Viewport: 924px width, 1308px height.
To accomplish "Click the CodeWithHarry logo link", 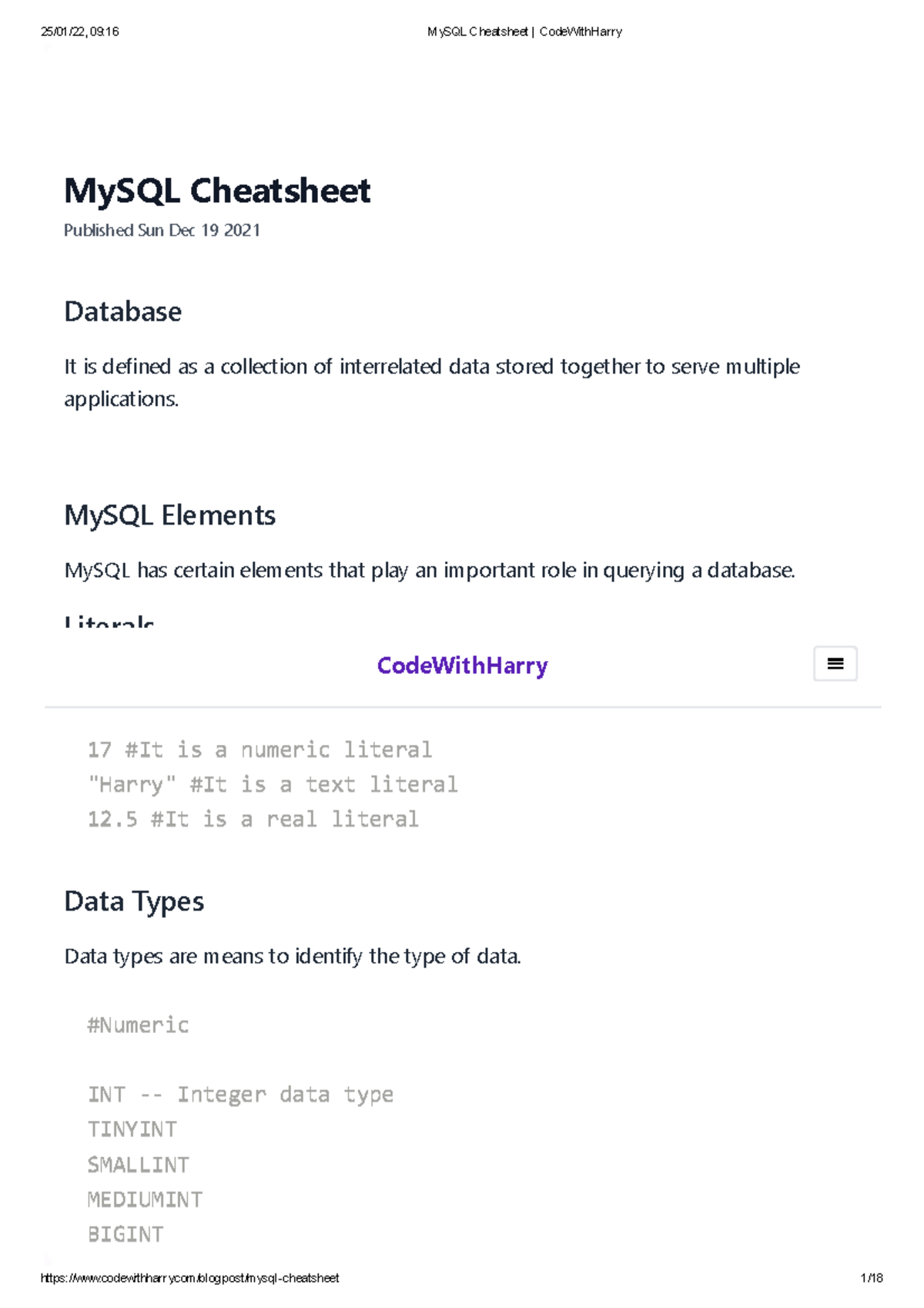I will (462, 666).
